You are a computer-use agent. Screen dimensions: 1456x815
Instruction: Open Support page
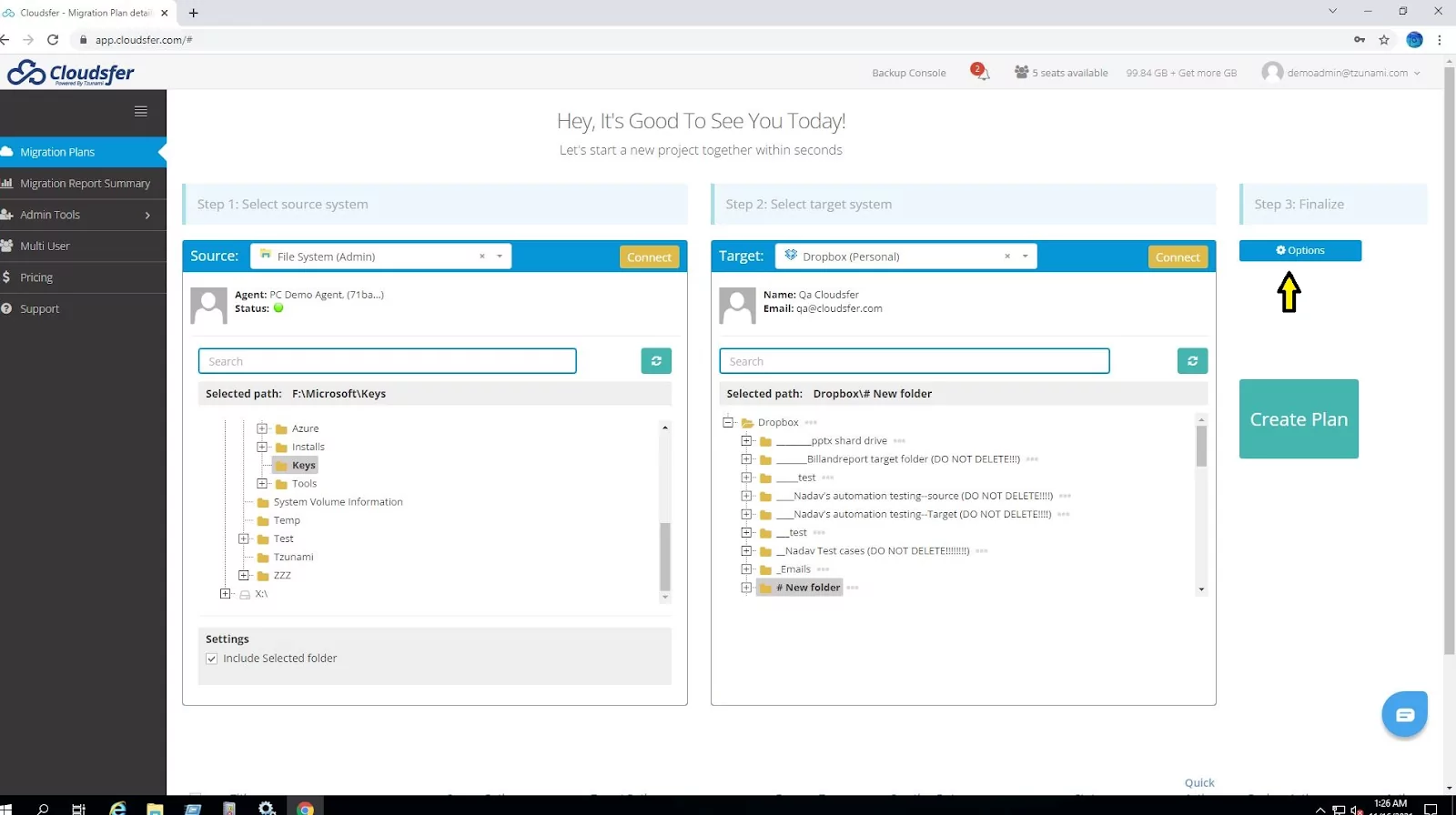[83, 308]
